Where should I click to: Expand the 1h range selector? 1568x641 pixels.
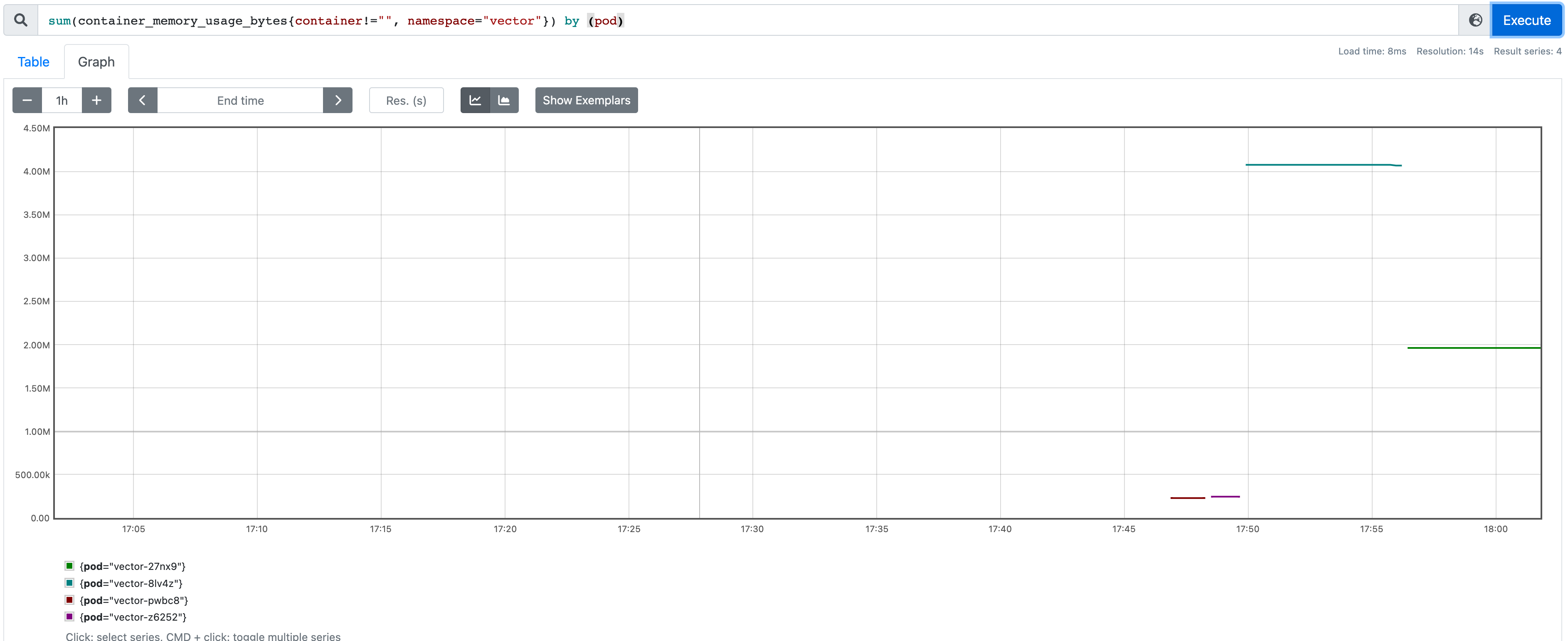click(x=62, y=100)
